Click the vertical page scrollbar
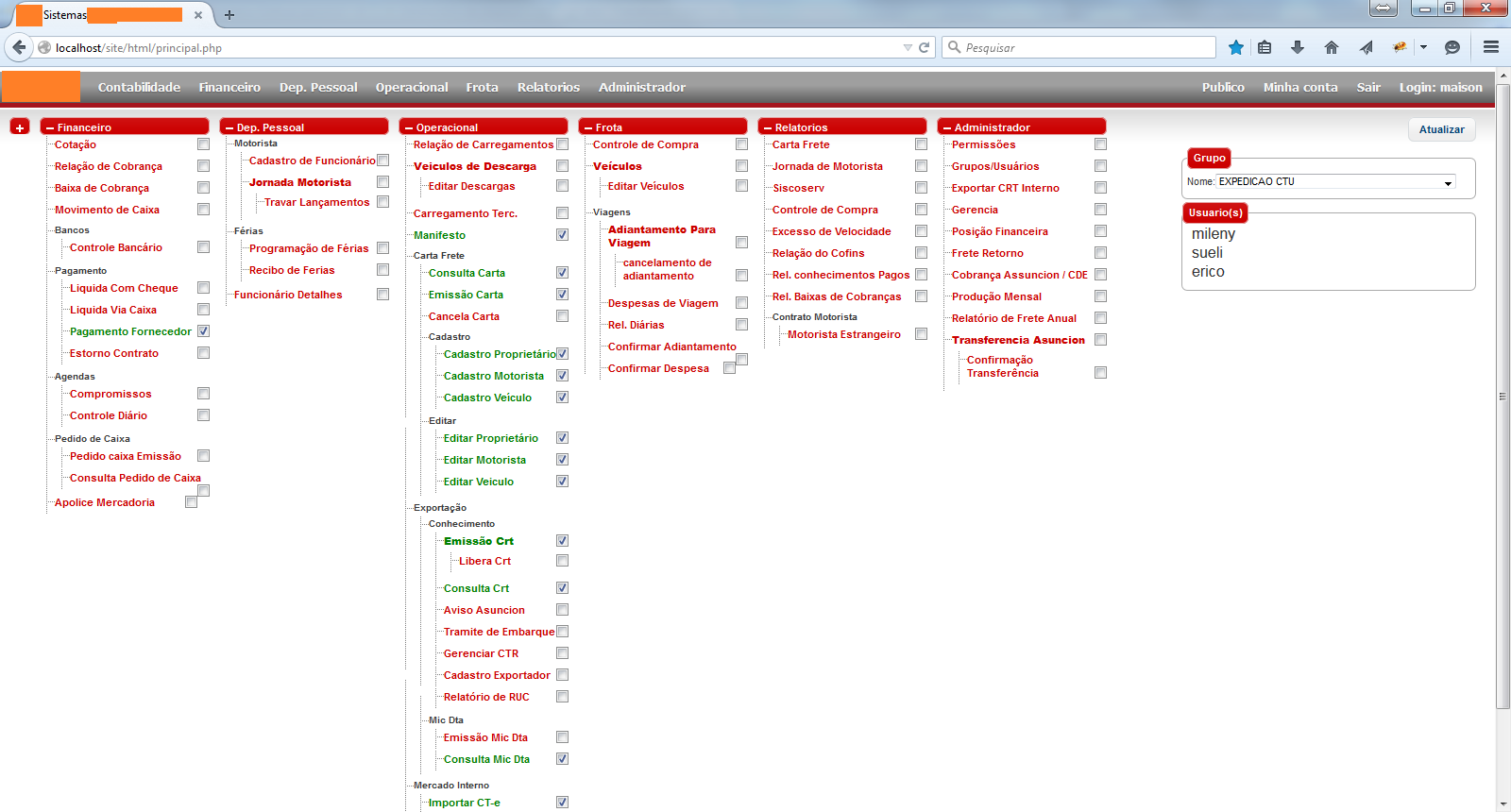 tap(1503, 397)
